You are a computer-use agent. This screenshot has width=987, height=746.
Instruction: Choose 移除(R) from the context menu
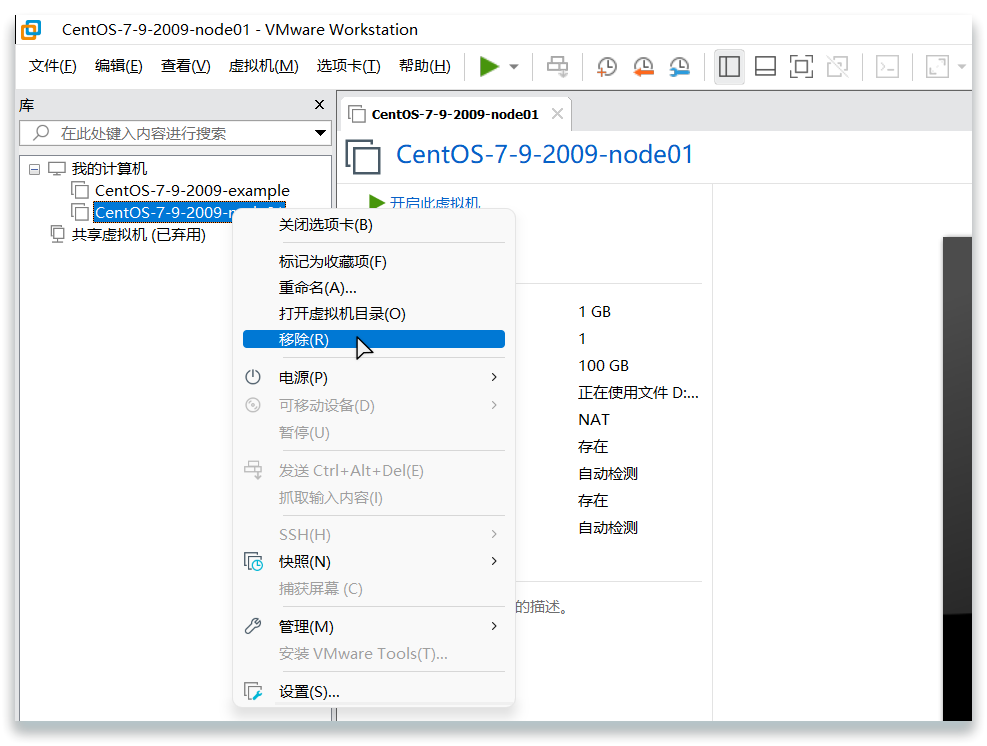click(x=374, y=339)
